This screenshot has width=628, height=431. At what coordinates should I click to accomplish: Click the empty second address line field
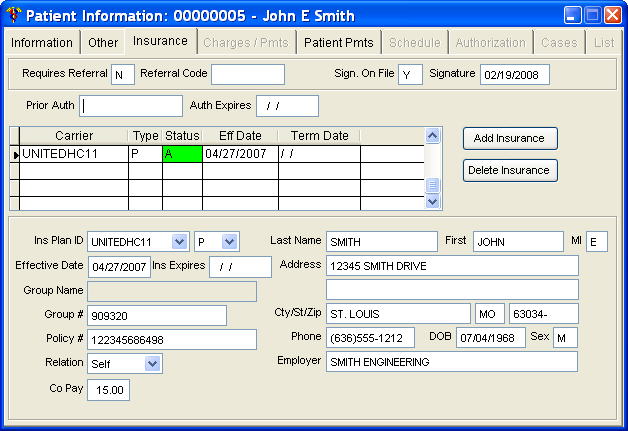coord(452,290)
